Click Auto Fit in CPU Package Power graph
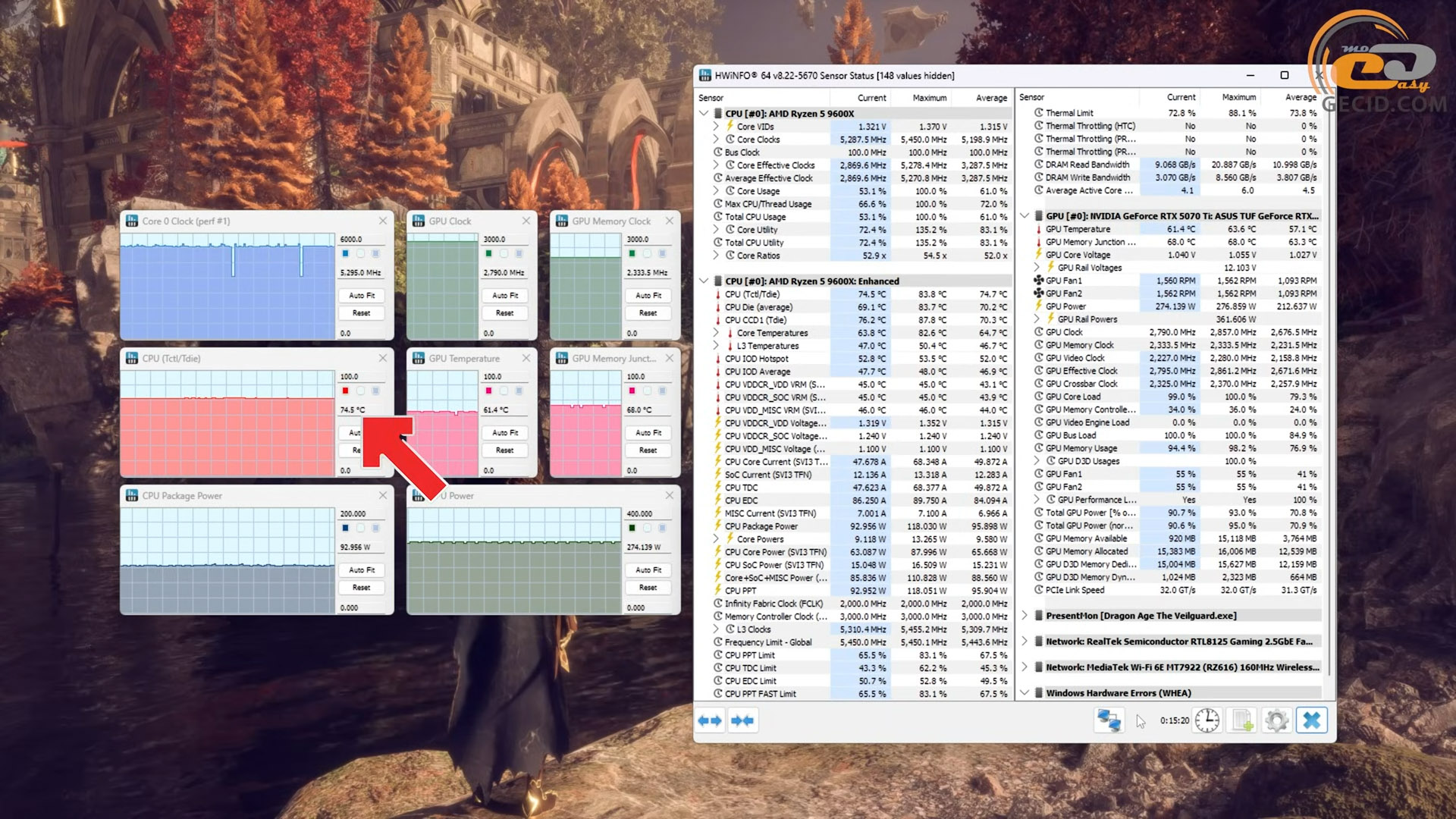Viewport: 1456px width, 819px height. tap(362, 570)
